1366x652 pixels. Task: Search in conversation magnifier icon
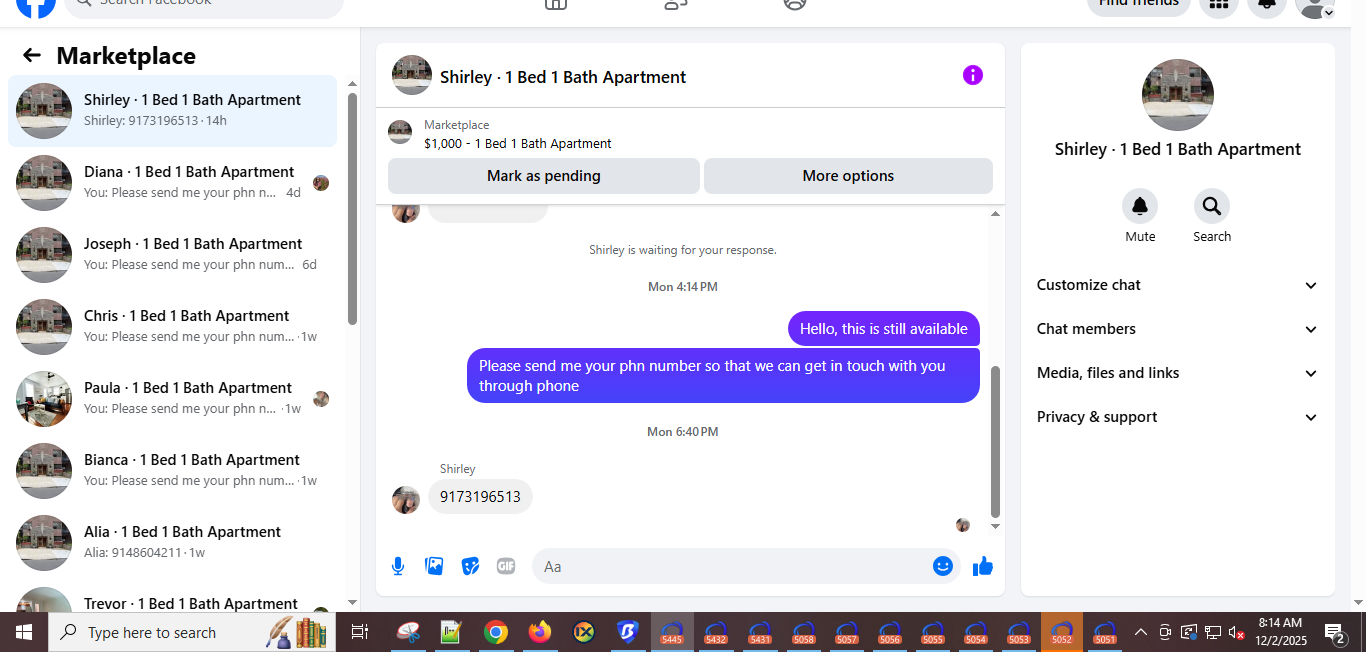point(1212,207)
